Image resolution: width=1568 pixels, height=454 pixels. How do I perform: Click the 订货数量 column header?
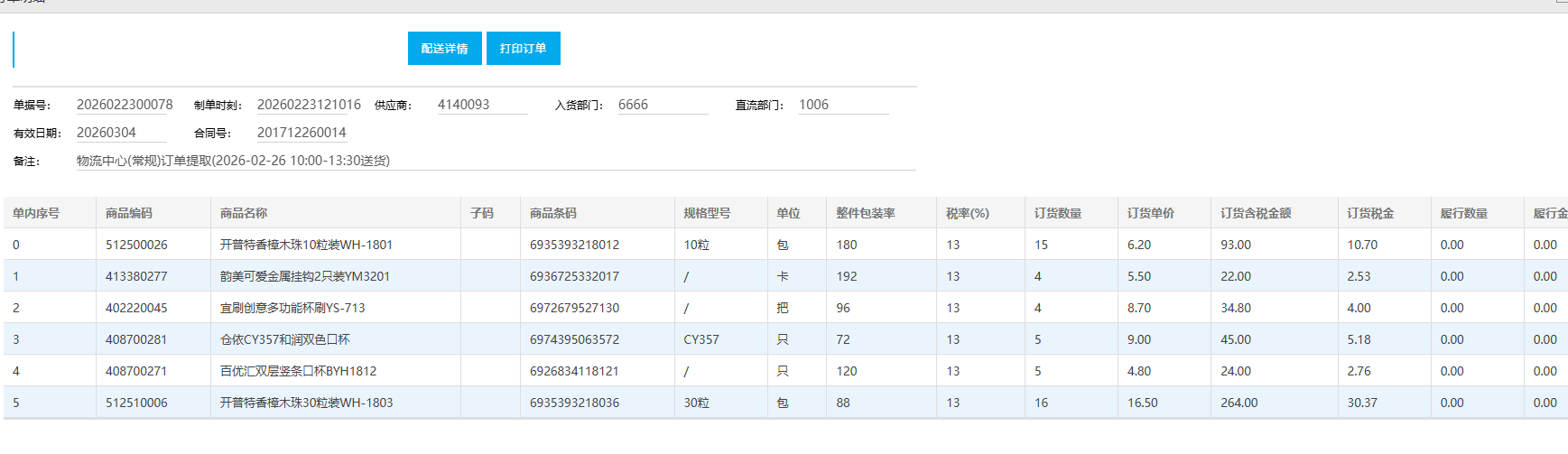pyautogui.click(x=1058, y=213)
